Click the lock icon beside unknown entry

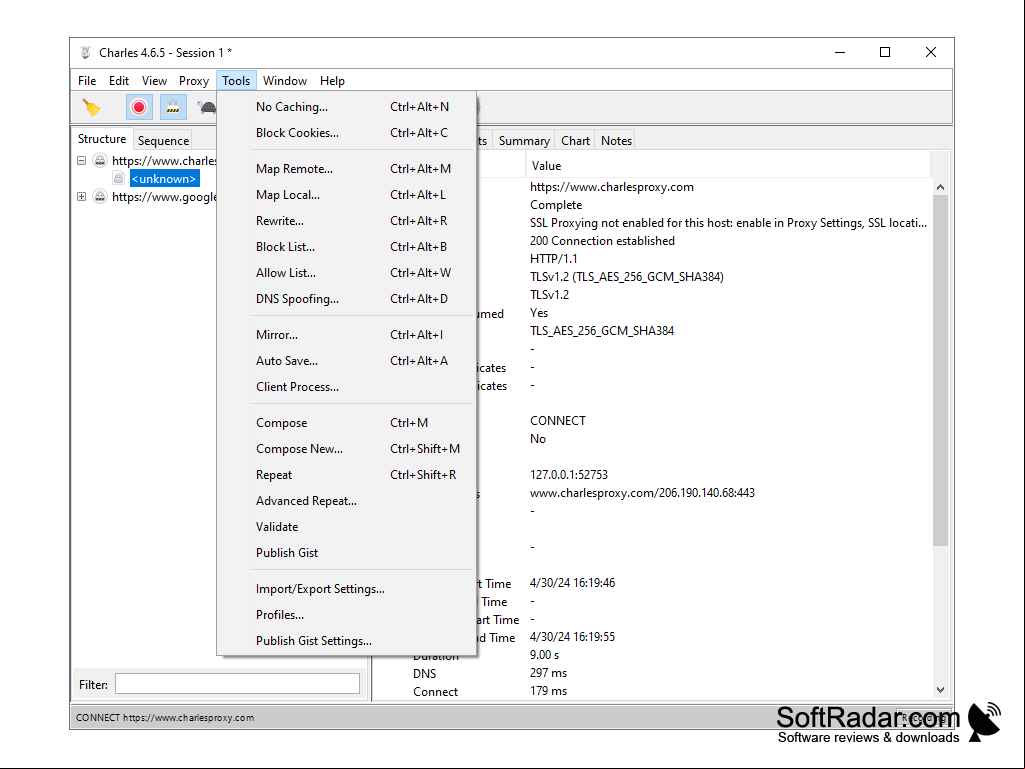coord(119,178)
